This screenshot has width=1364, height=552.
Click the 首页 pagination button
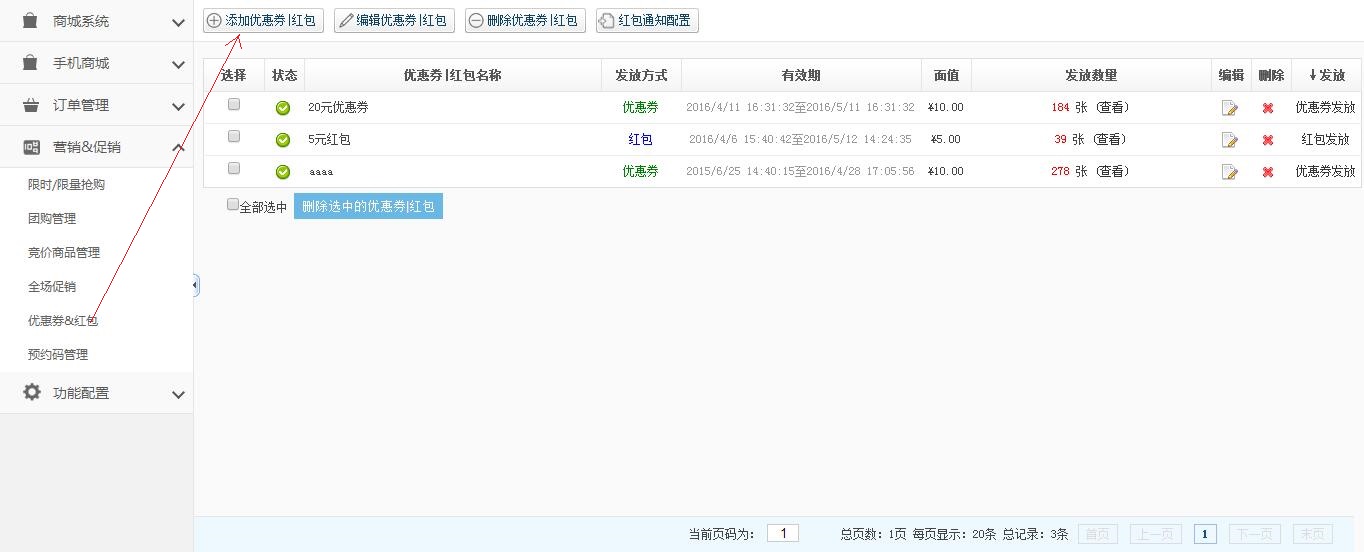coord(1097,534)
